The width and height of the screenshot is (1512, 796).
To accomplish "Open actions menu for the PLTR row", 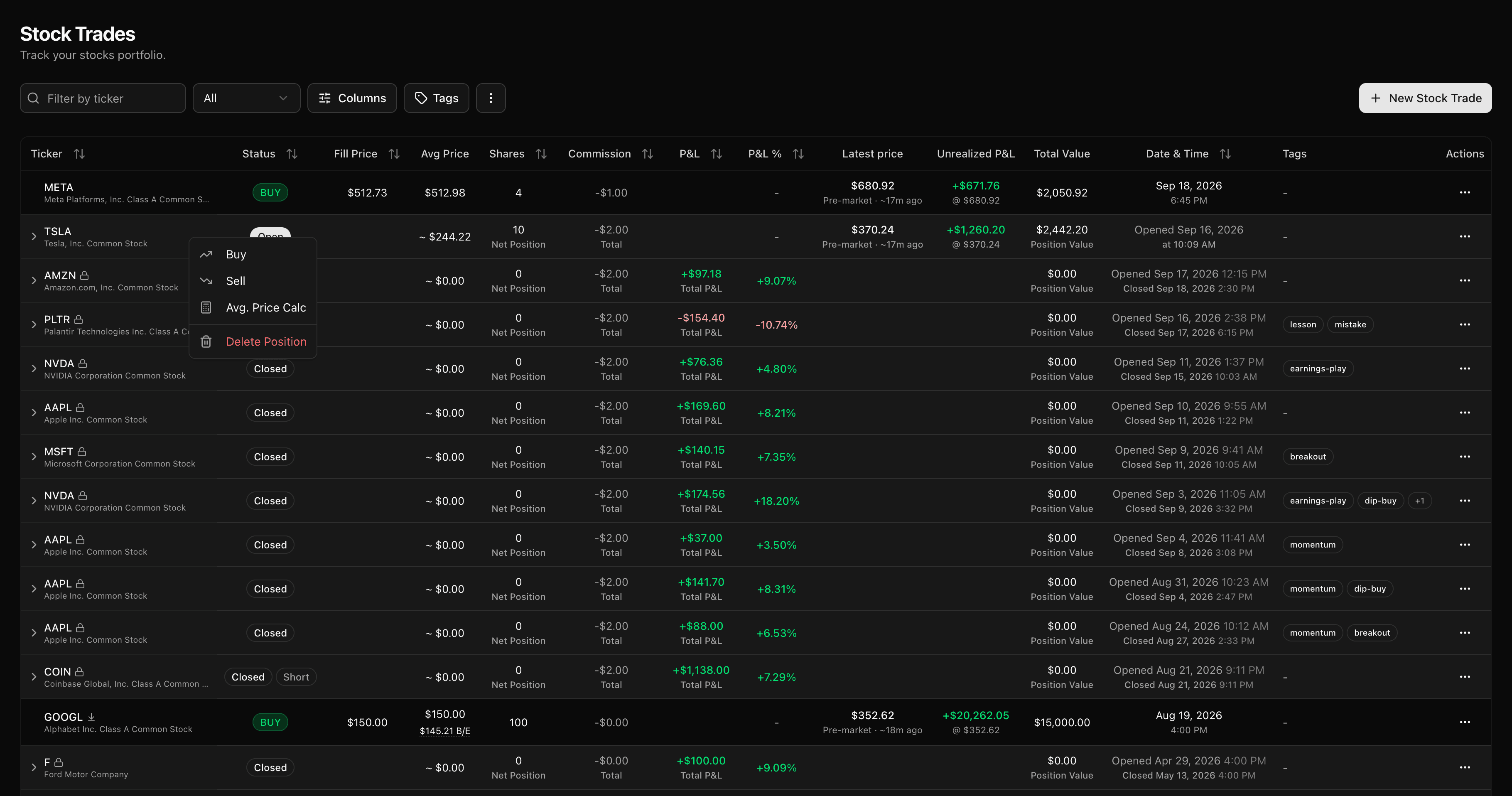I will (1465, 324).
